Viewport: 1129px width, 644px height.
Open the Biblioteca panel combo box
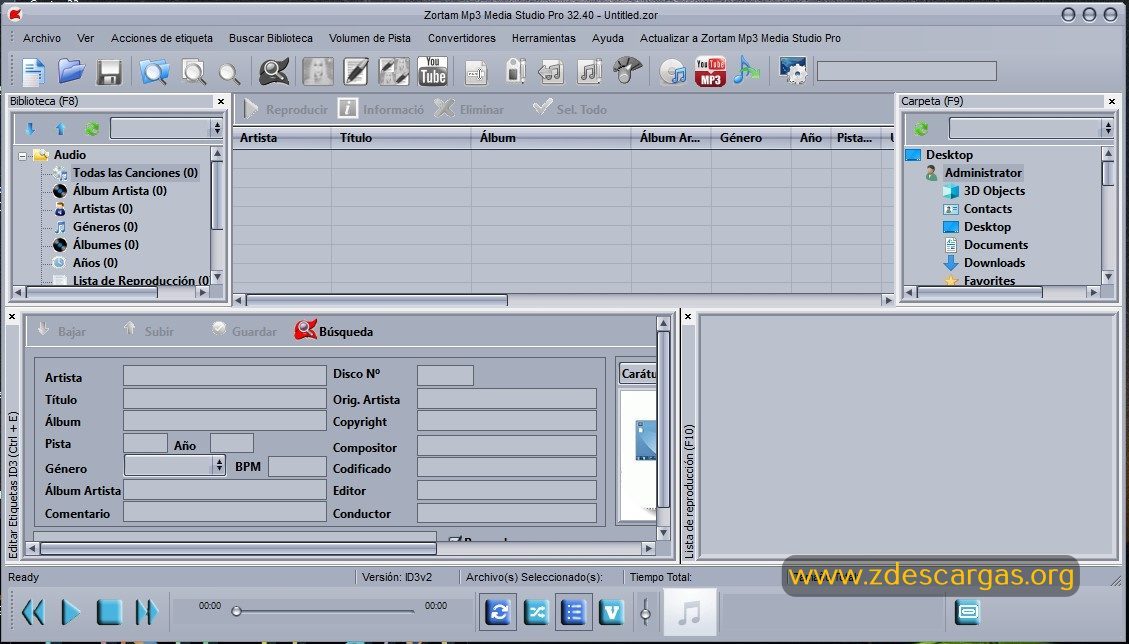coord(166,129)
